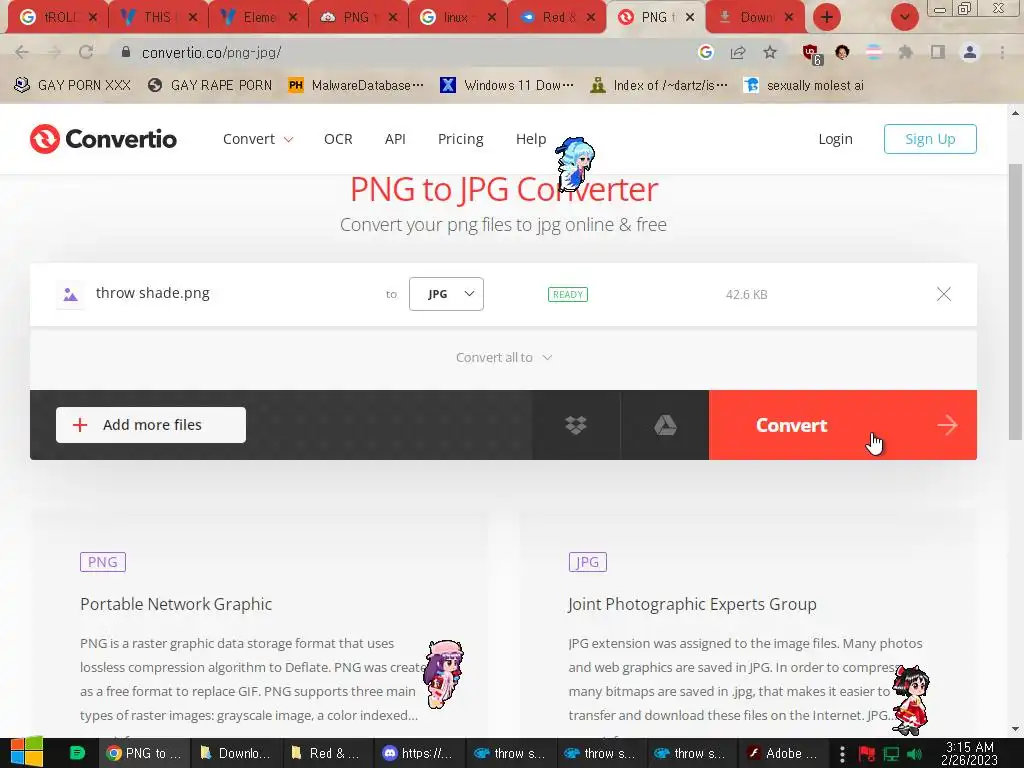Open the Pricing page link
This screenshot has height=768, width=1024.
(460, 139)
